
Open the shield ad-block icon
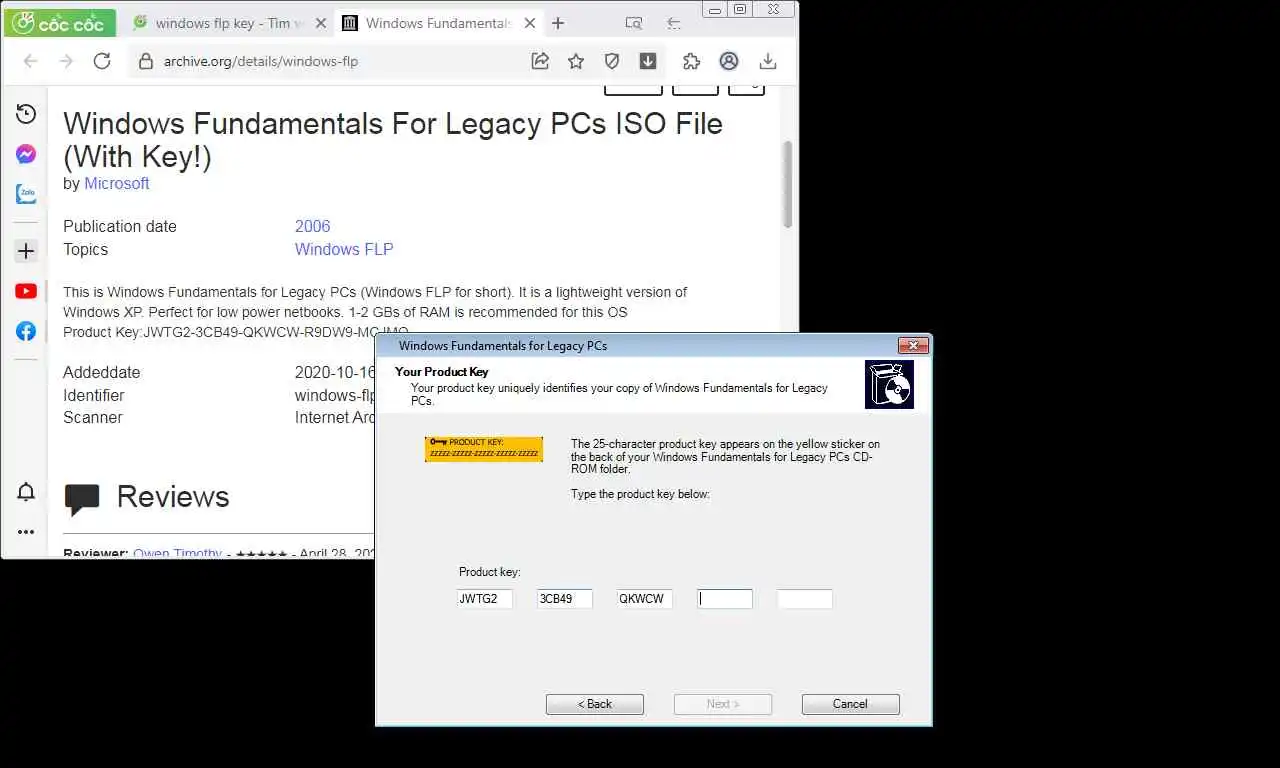pos(612,61)
